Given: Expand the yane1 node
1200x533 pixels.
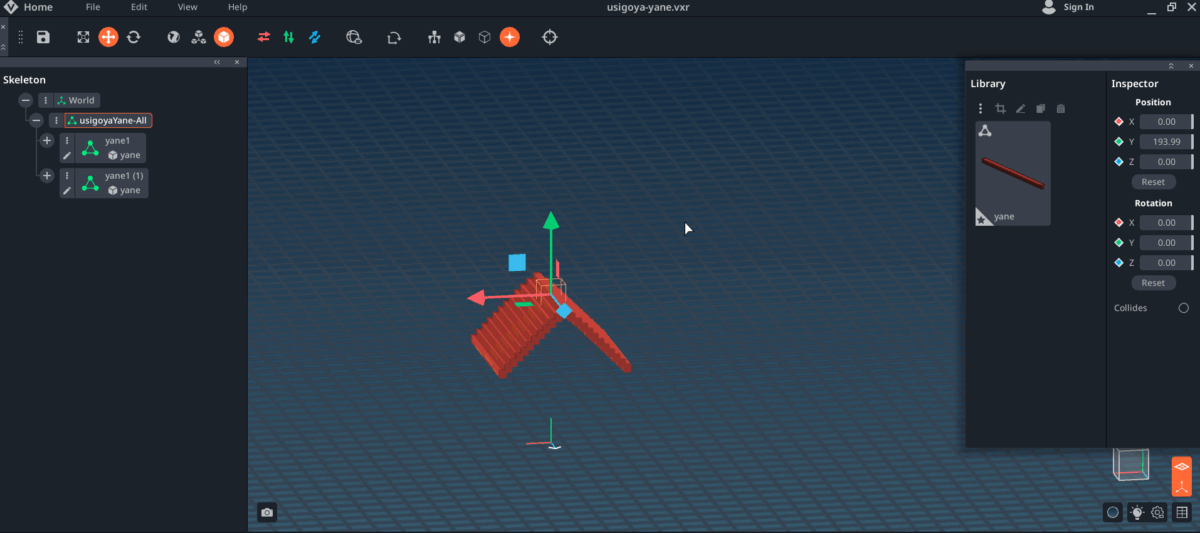Looking at the screenshot, I should (x=46, y=141).
